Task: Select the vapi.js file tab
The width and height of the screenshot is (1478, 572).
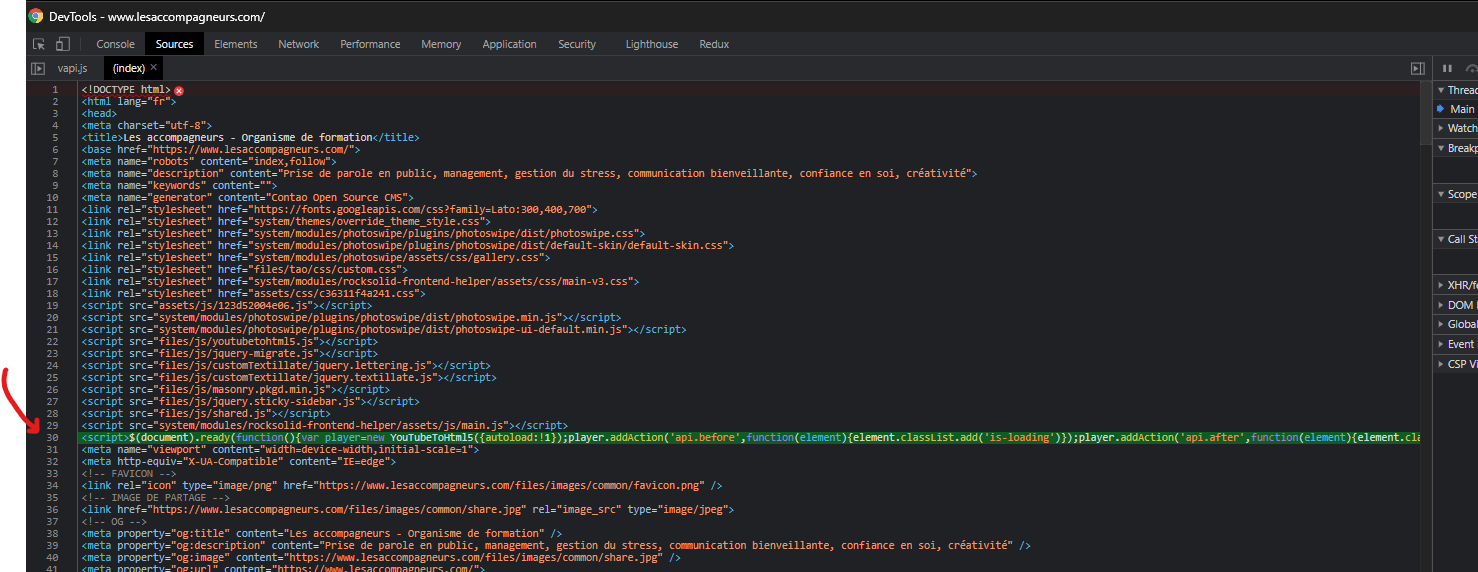Action: pyautogui.click(x=73, y=68)
